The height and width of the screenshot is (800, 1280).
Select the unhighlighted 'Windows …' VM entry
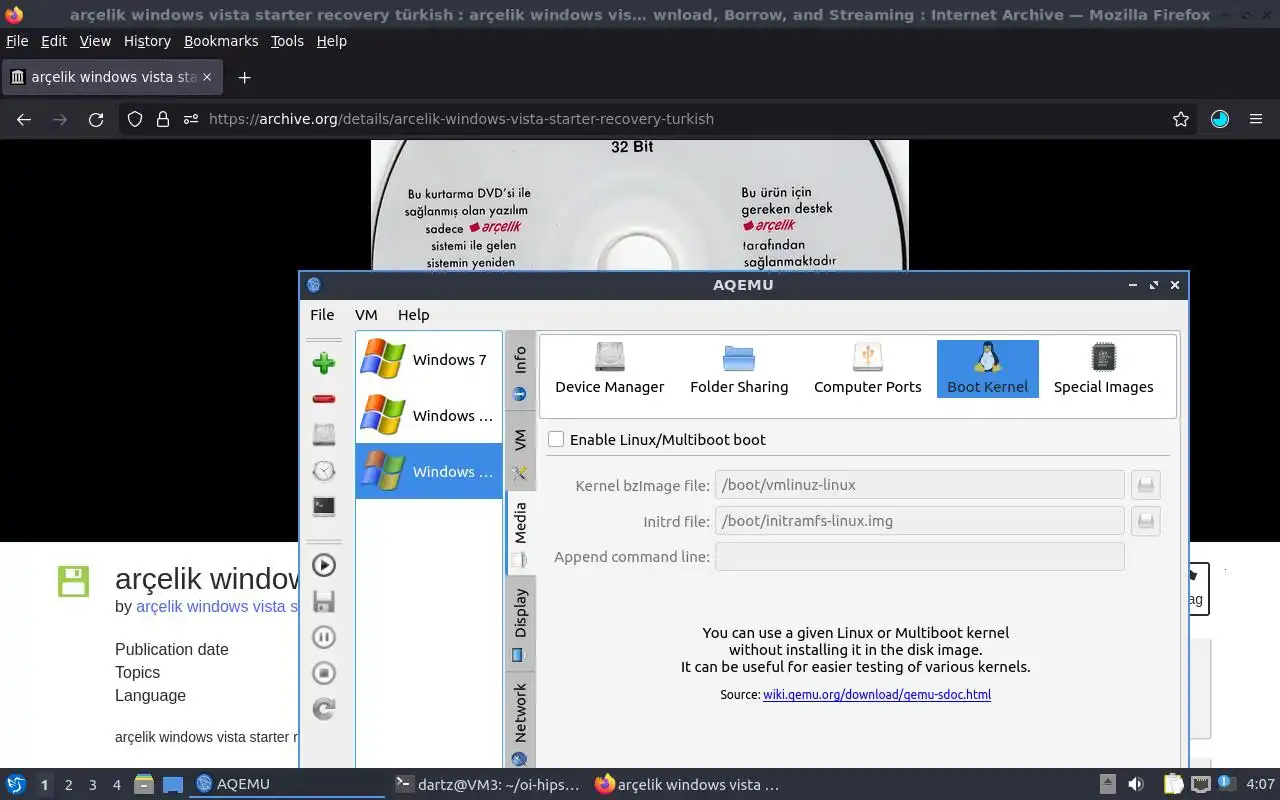pos(429,416)
